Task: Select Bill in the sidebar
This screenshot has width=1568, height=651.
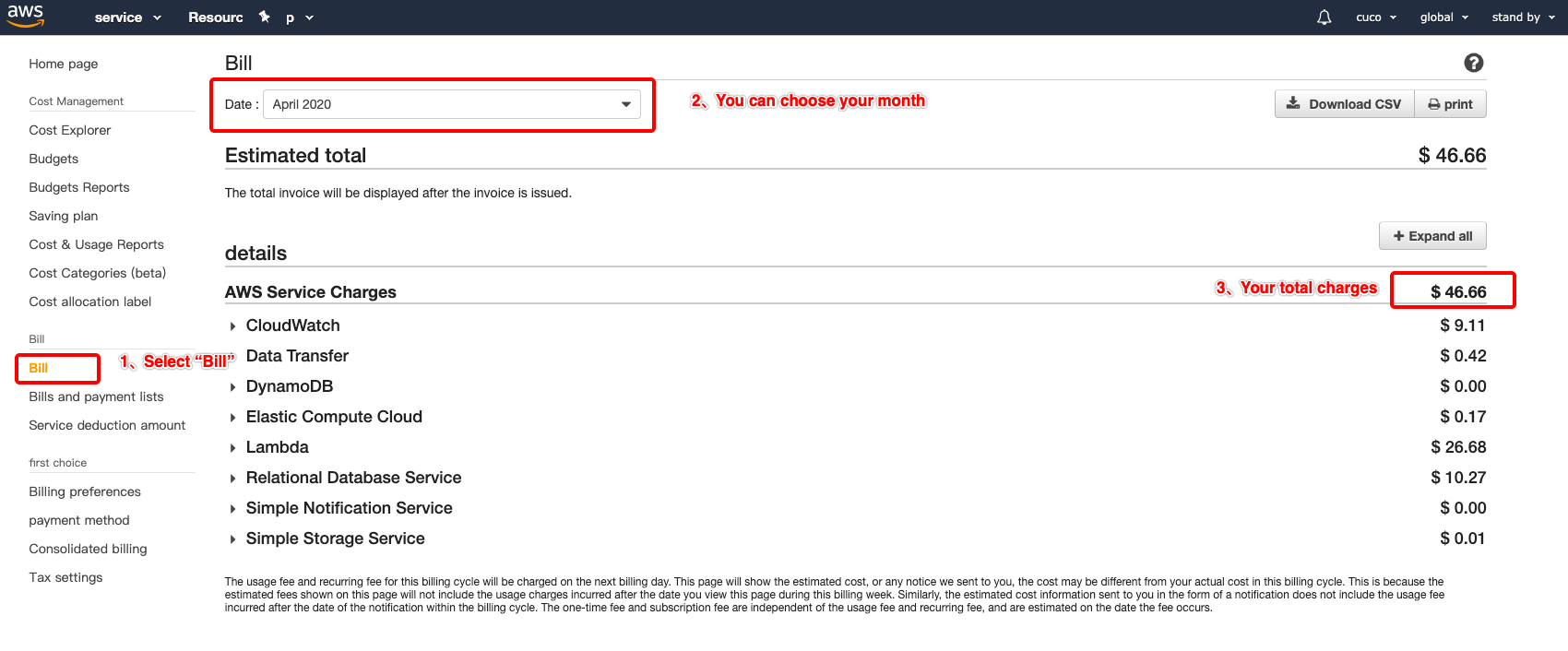Action: (39, 368)
